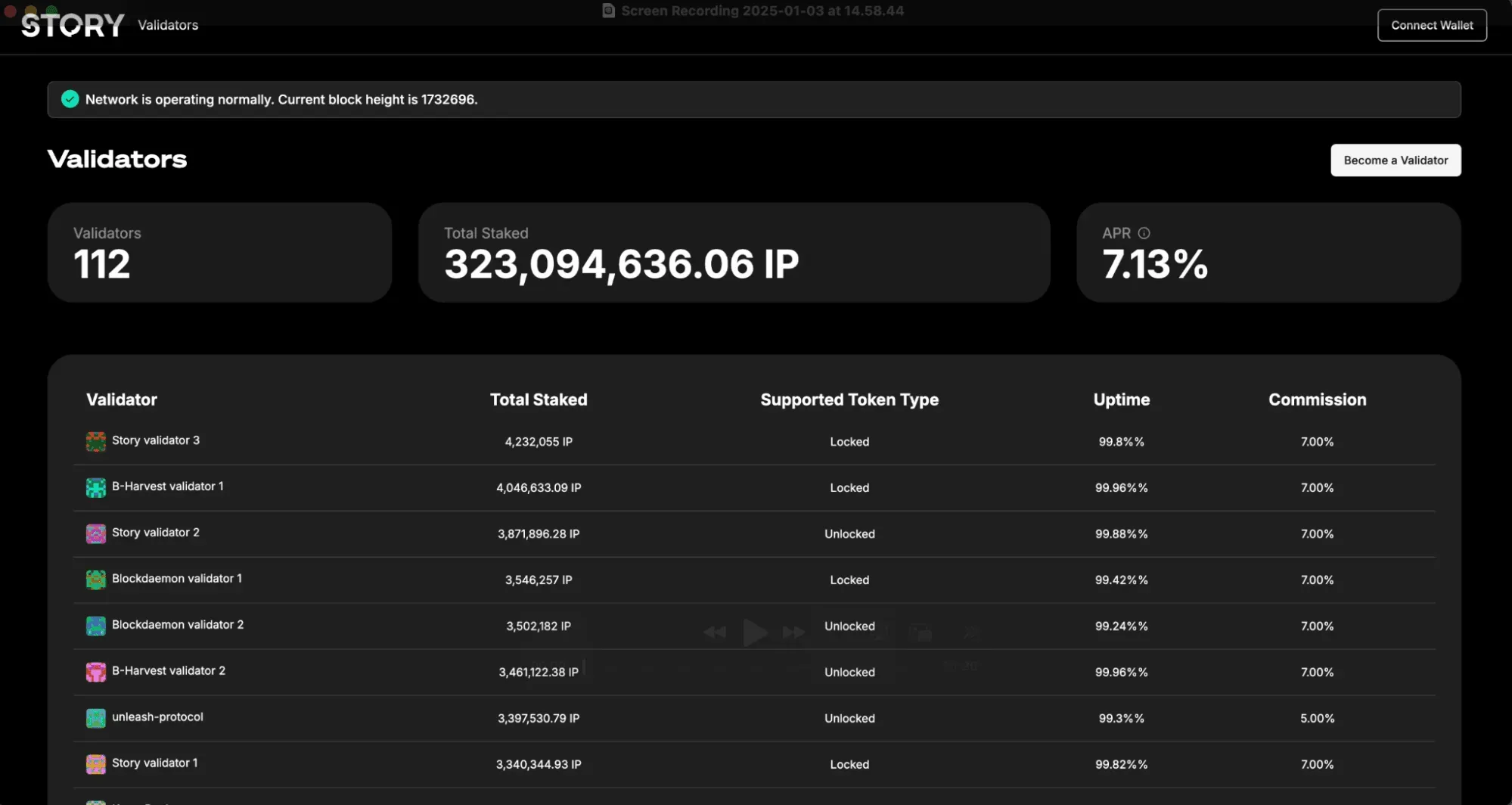Viewport: 1512px width, 805px height.
Task: Click the 3,340,344.93 IP staked value
Action: [539, 765]
